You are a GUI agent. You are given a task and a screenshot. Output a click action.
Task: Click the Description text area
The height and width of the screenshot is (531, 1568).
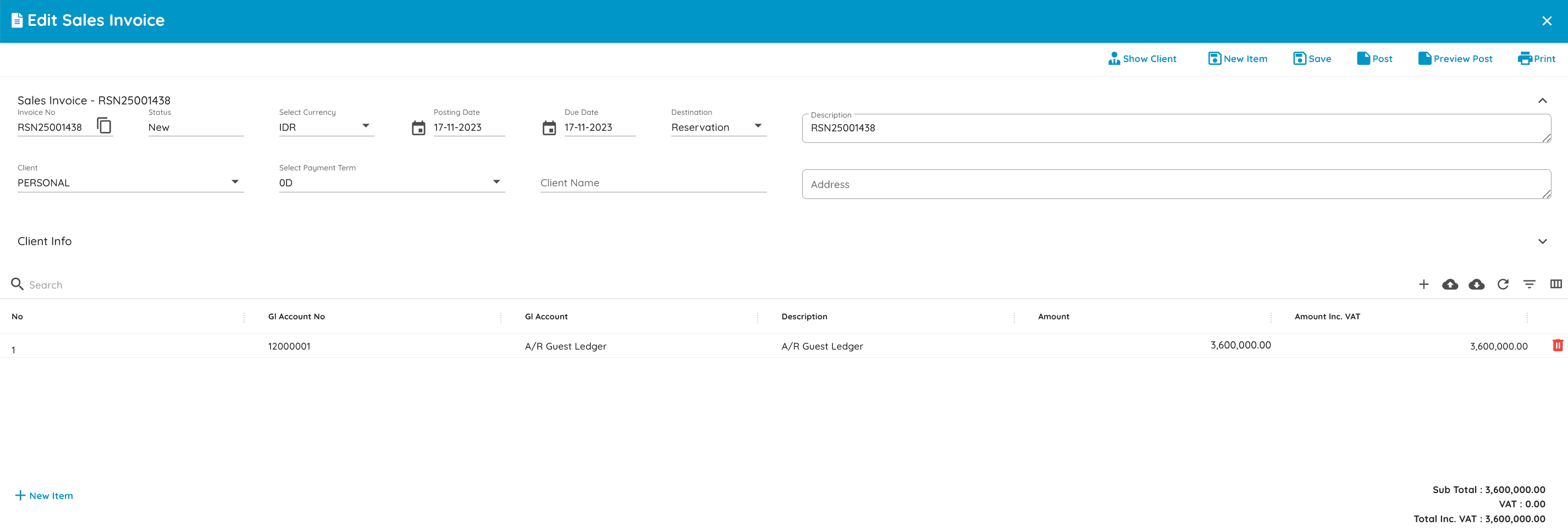coord(1176,128)
